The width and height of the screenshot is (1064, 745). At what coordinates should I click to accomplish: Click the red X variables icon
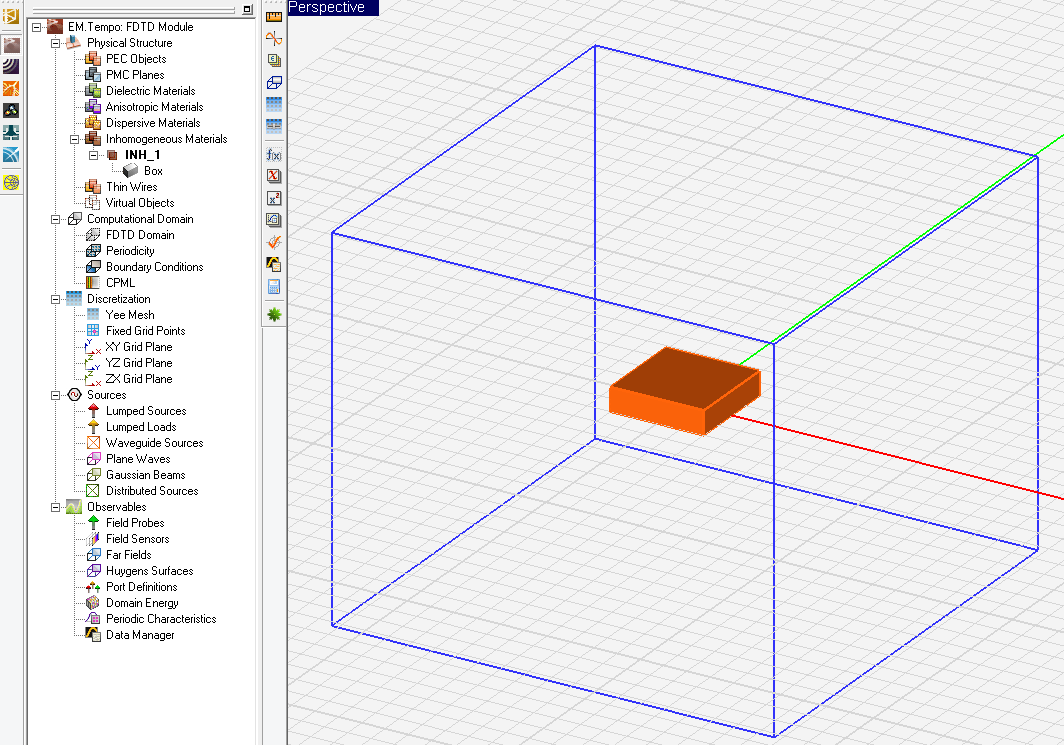[274, 176]
